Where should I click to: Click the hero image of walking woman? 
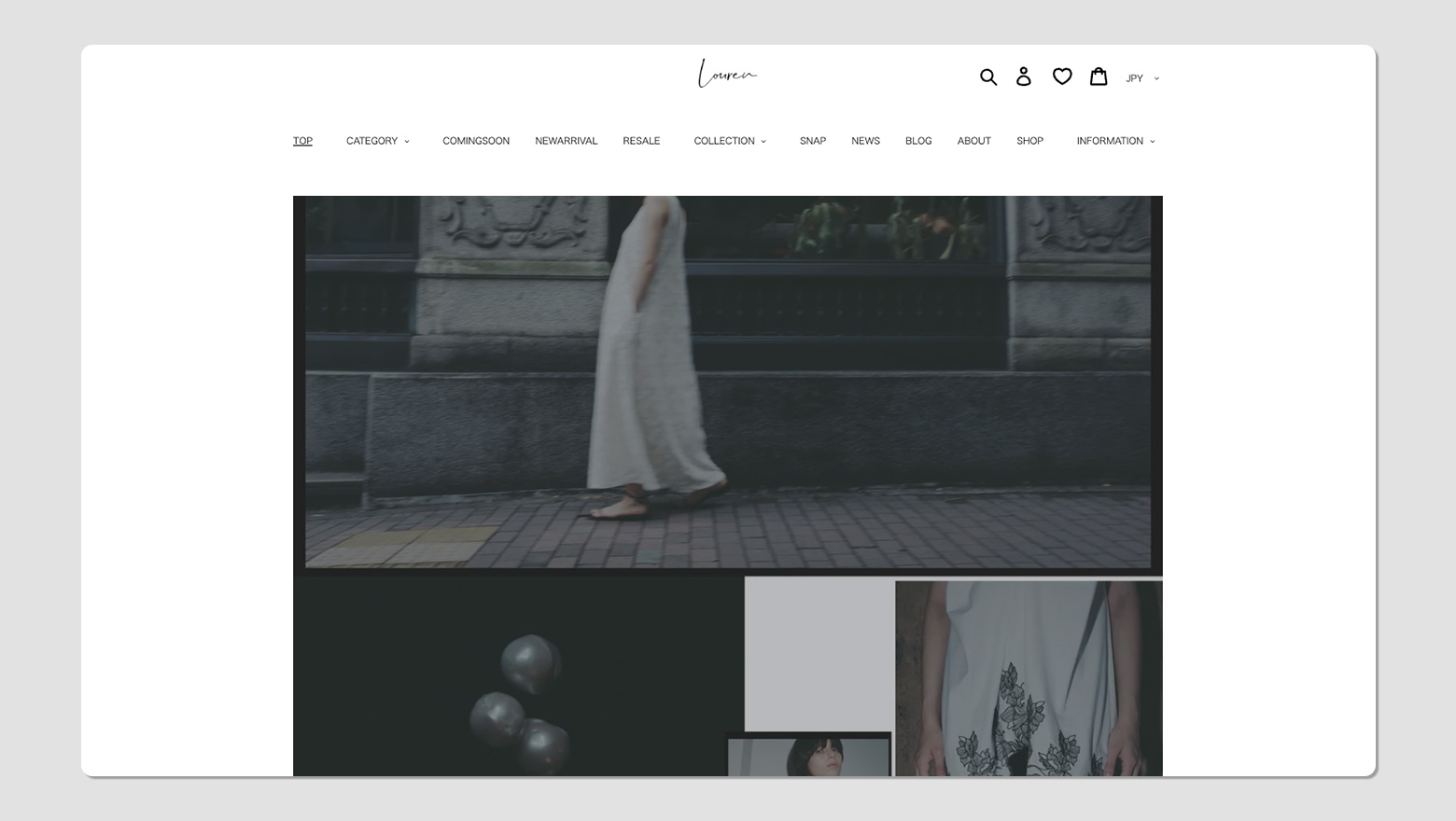coord(728,384)
